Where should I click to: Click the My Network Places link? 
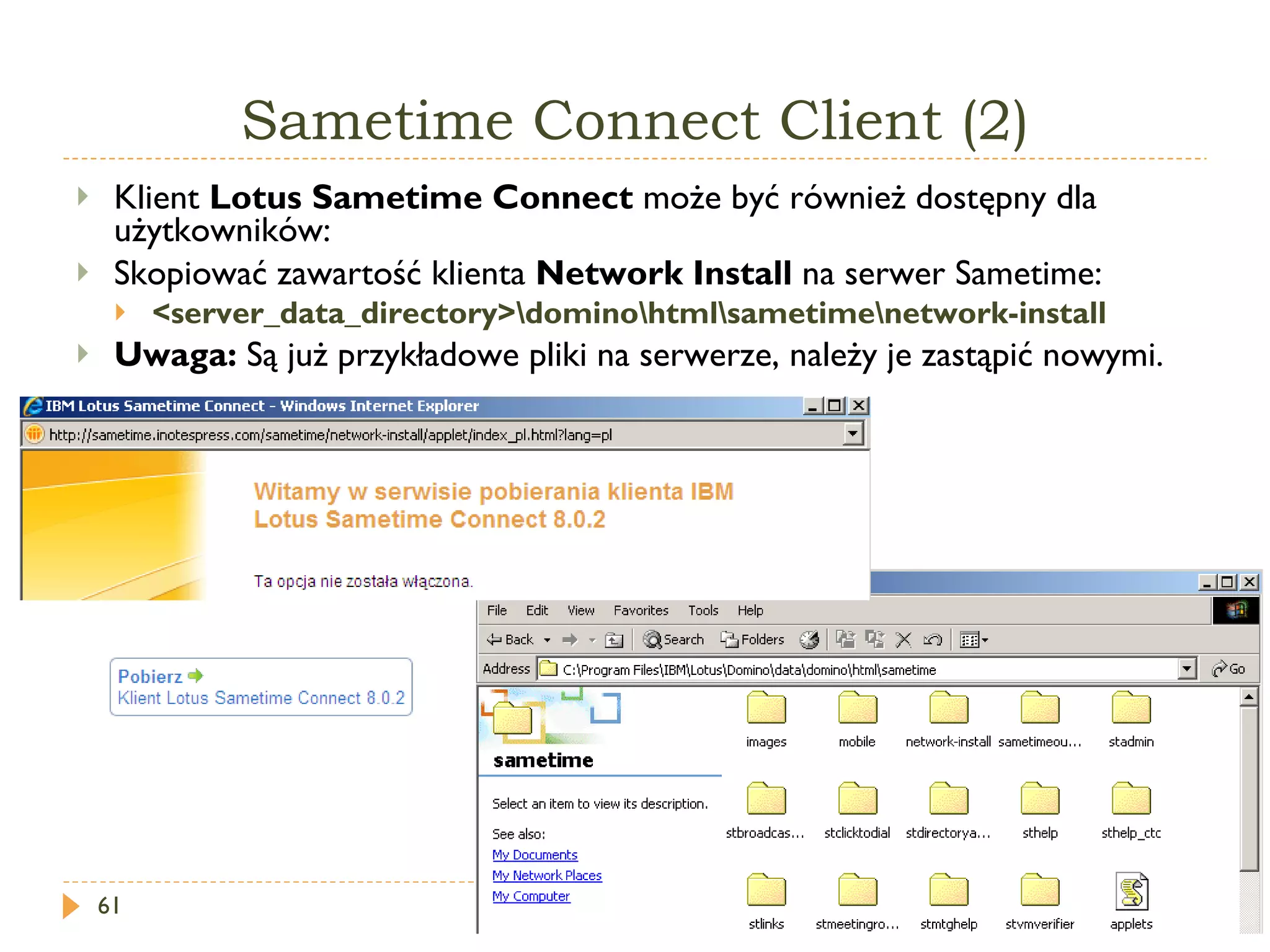point(547,875)
